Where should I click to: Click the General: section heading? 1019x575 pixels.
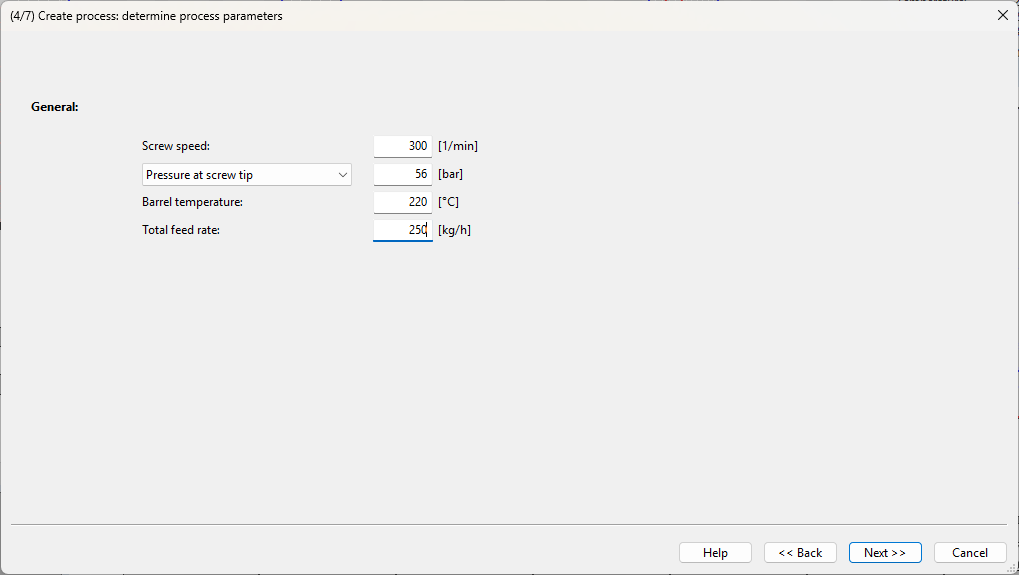click(x=55, y=107)
